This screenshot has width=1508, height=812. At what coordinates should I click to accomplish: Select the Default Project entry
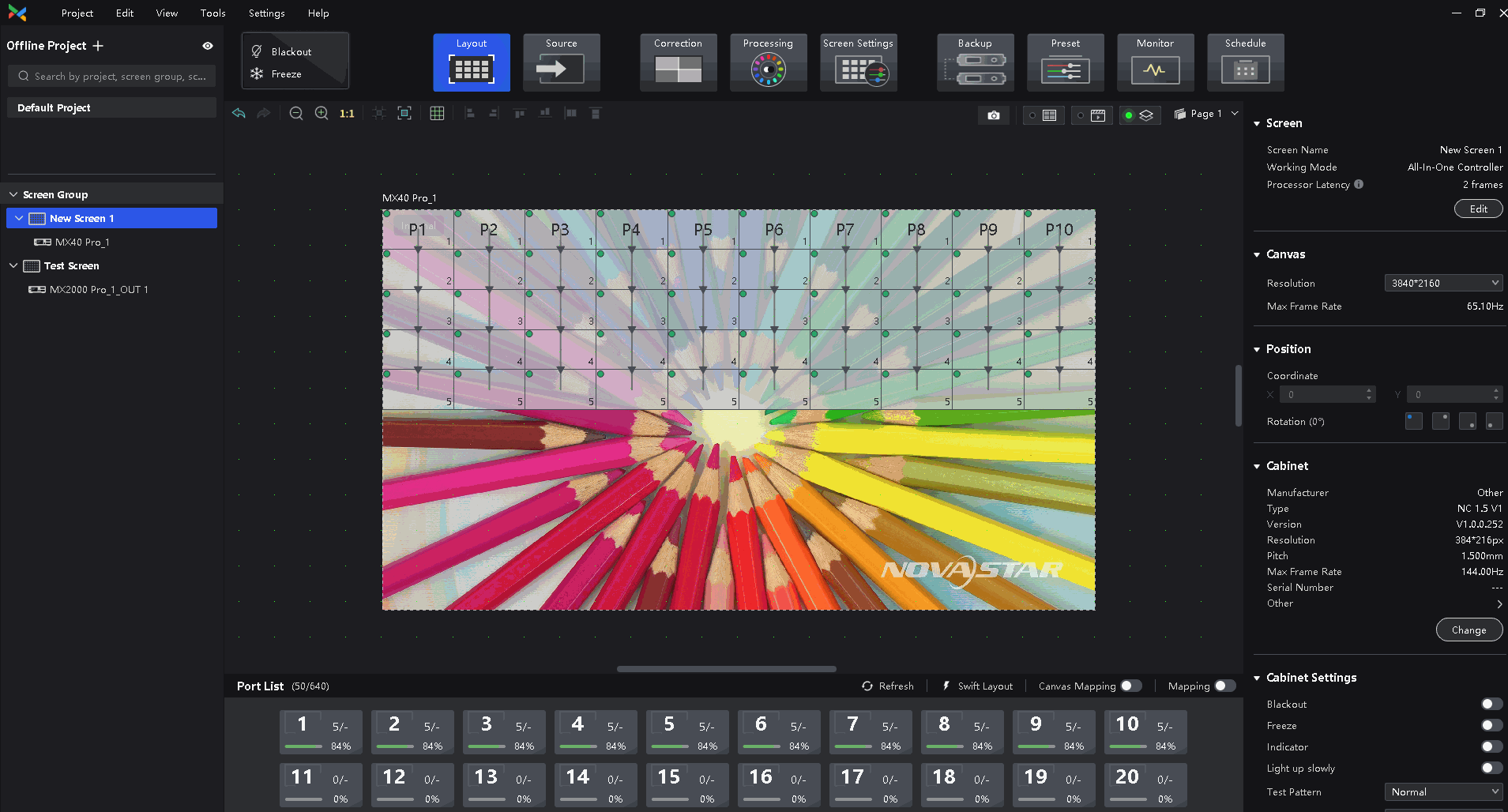pos(111,107)
